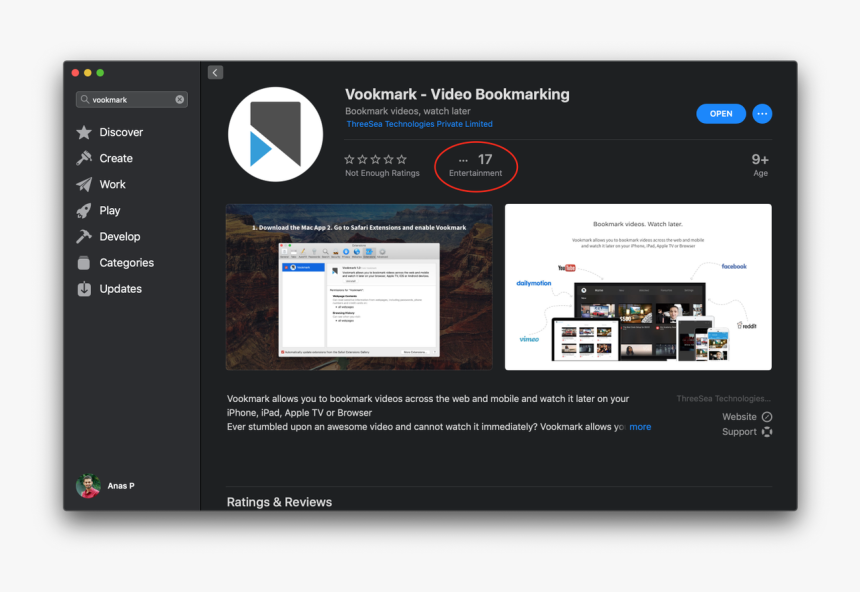Screen dimensions: 860x592
Task: Maximize the window with green button
Action: pyautogui.click(x=100, y=72)
